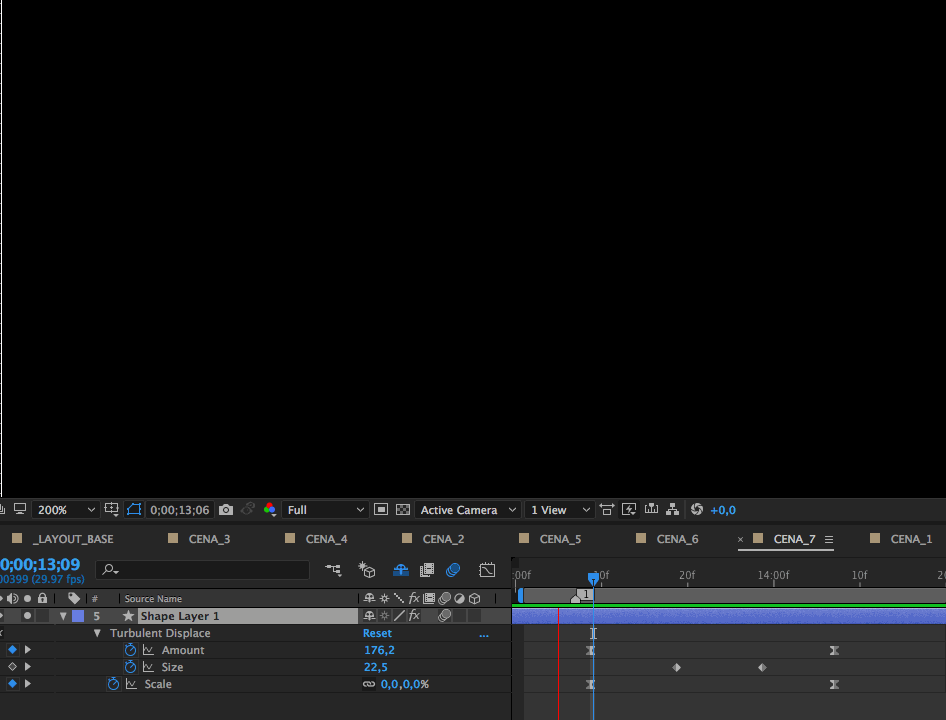Click the Composition Mini-Flowchart icon
Viewport: 946px width, 720px height.
[334, 570]
